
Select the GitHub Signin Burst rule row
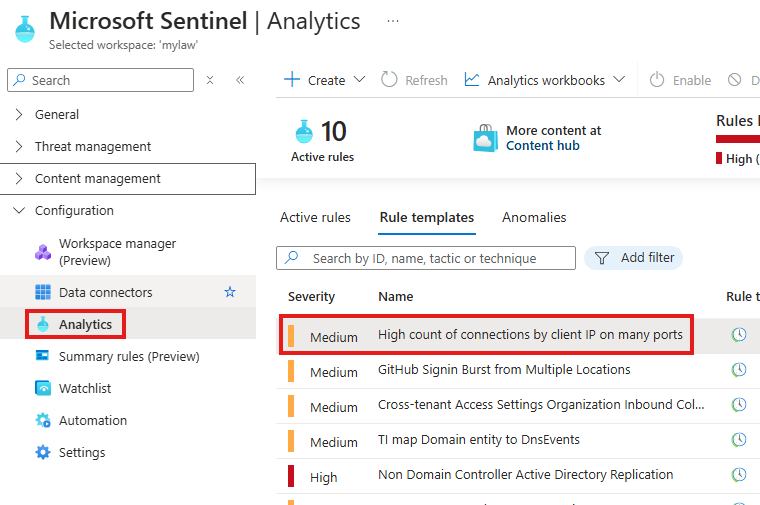504,370
